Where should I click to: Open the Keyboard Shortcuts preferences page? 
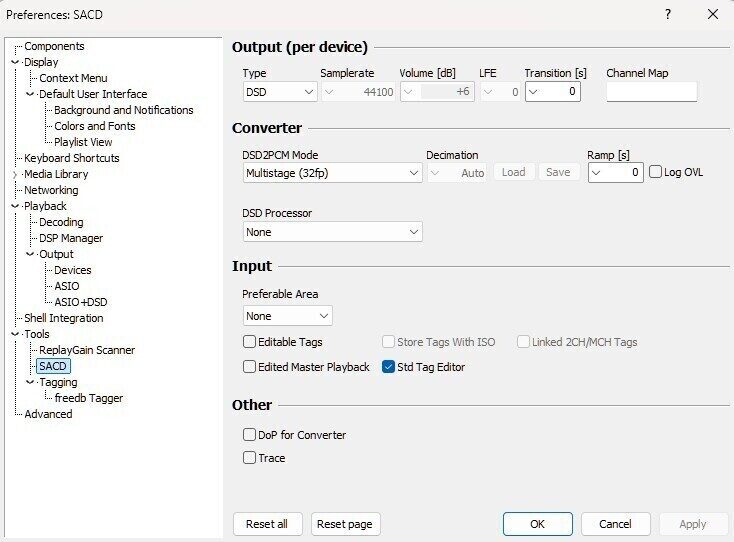tap(71, 158)
